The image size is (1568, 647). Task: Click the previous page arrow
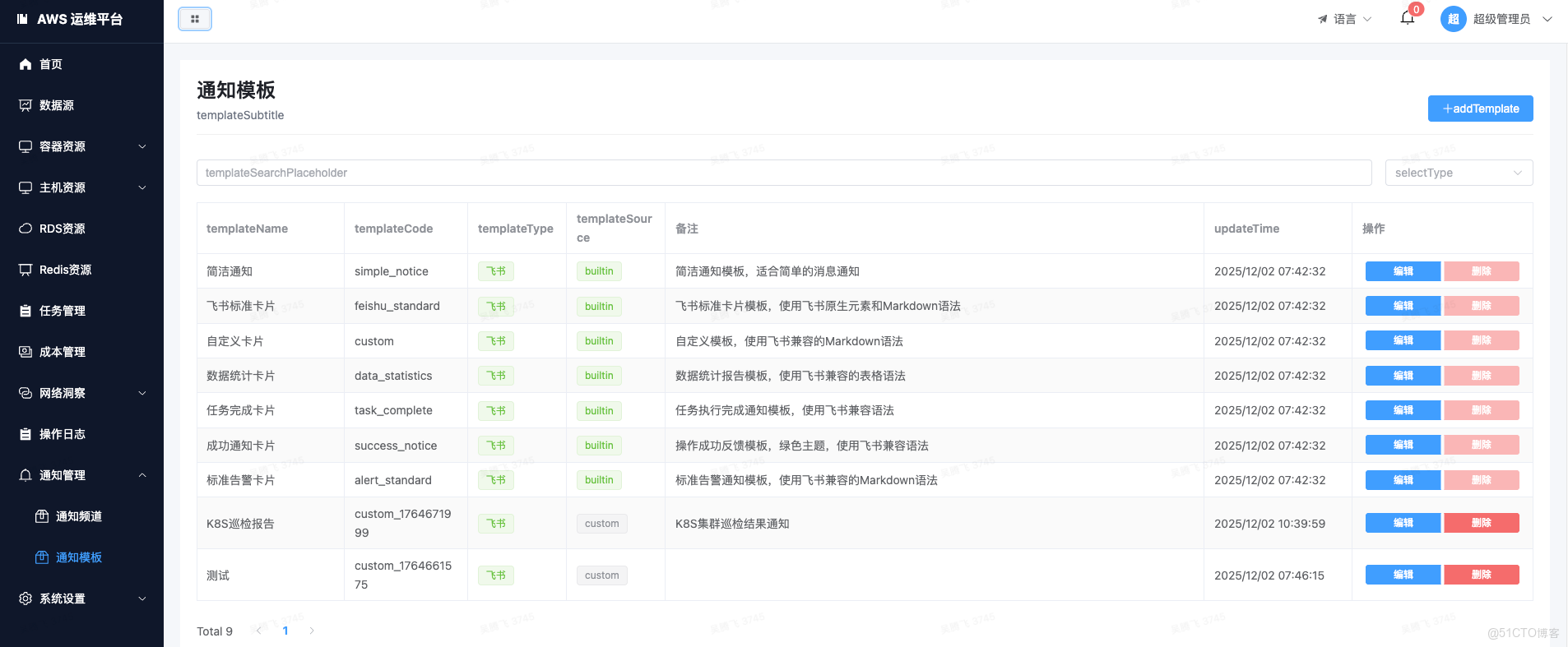[259, 631]
